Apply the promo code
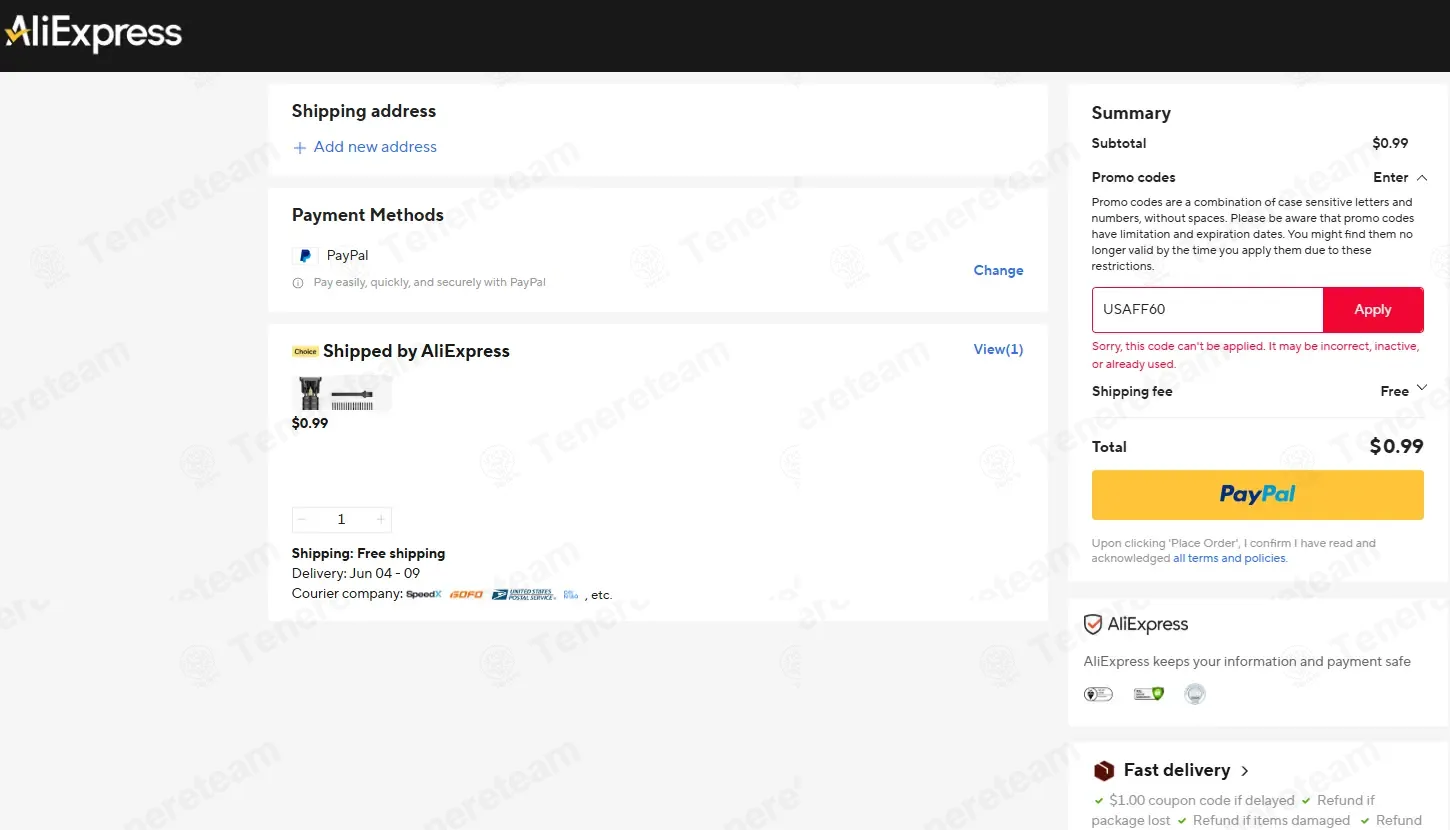The image size is (1450, 830). coord(1373,310)
